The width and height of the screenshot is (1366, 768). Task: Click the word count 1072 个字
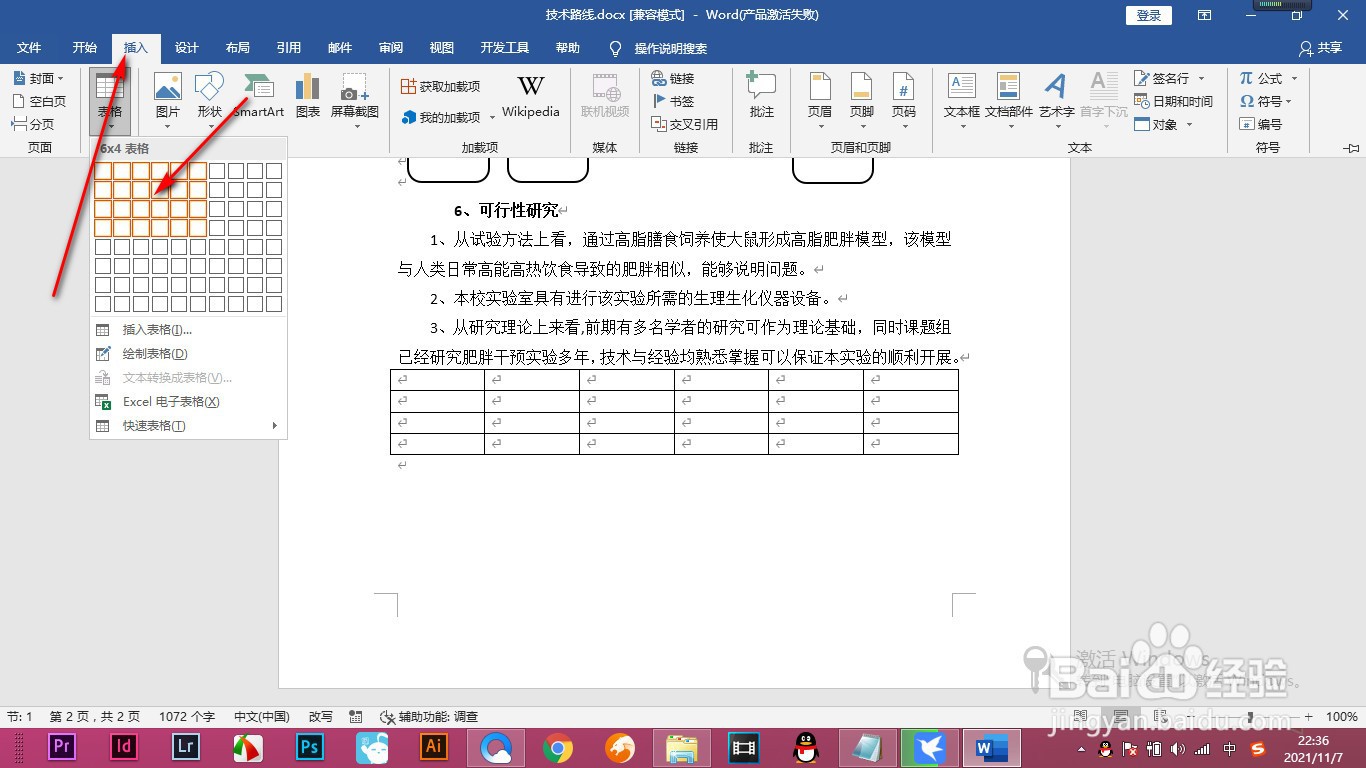pyautogui.click(x=187, y=717)
